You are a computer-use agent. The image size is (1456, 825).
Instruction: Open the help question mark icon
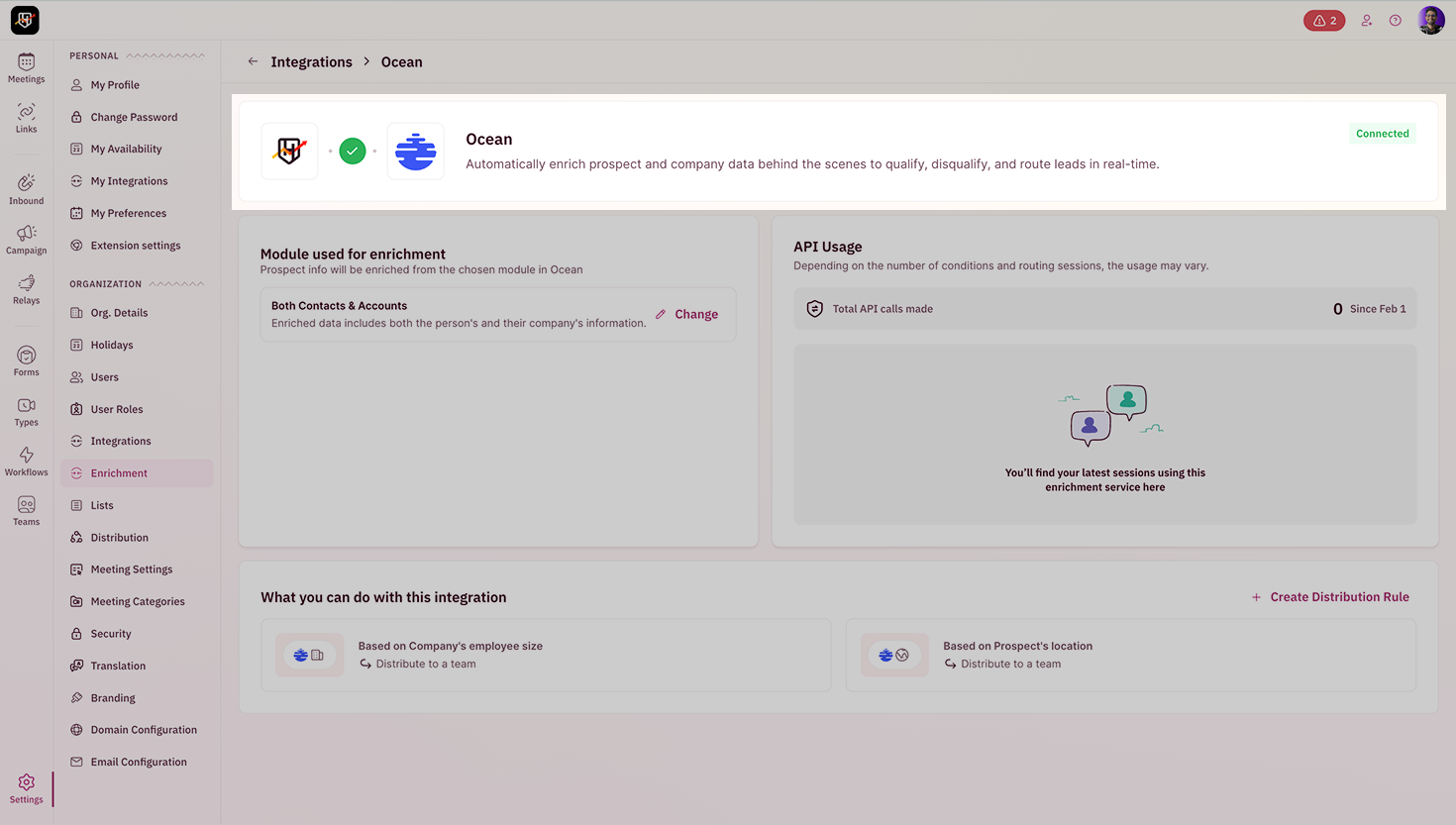1395,20
